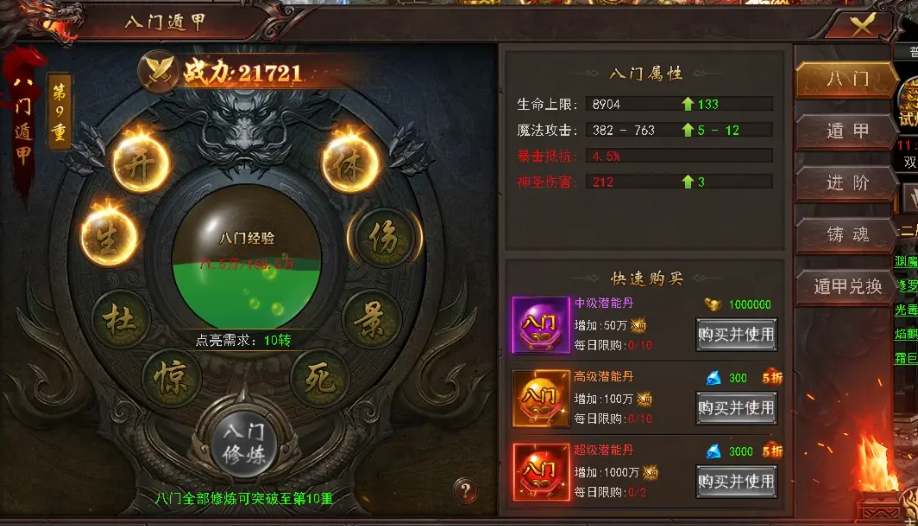918x526 pixels.
Task: Switch to the 遁甲 tab
Action: point(845,131)
